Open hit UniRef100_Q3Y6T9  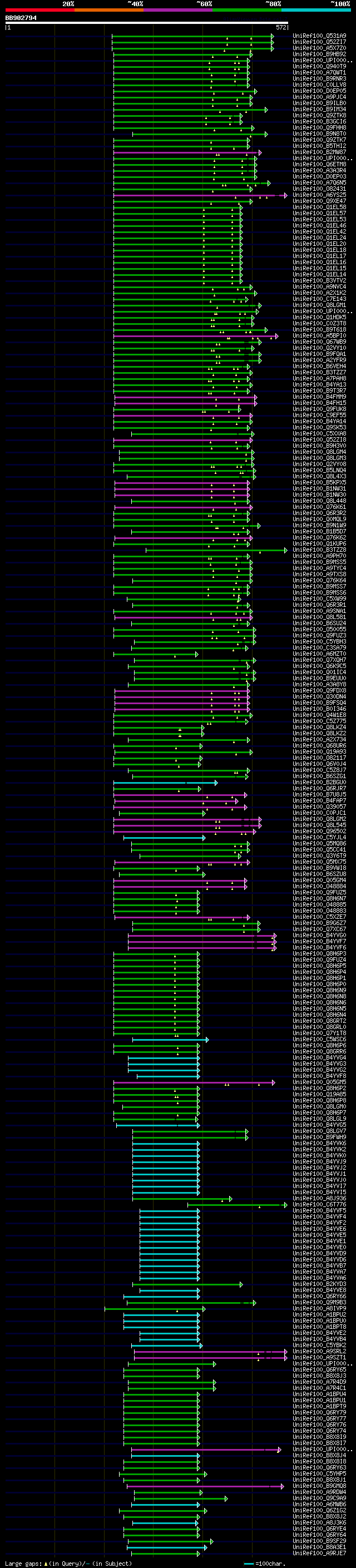319,855
